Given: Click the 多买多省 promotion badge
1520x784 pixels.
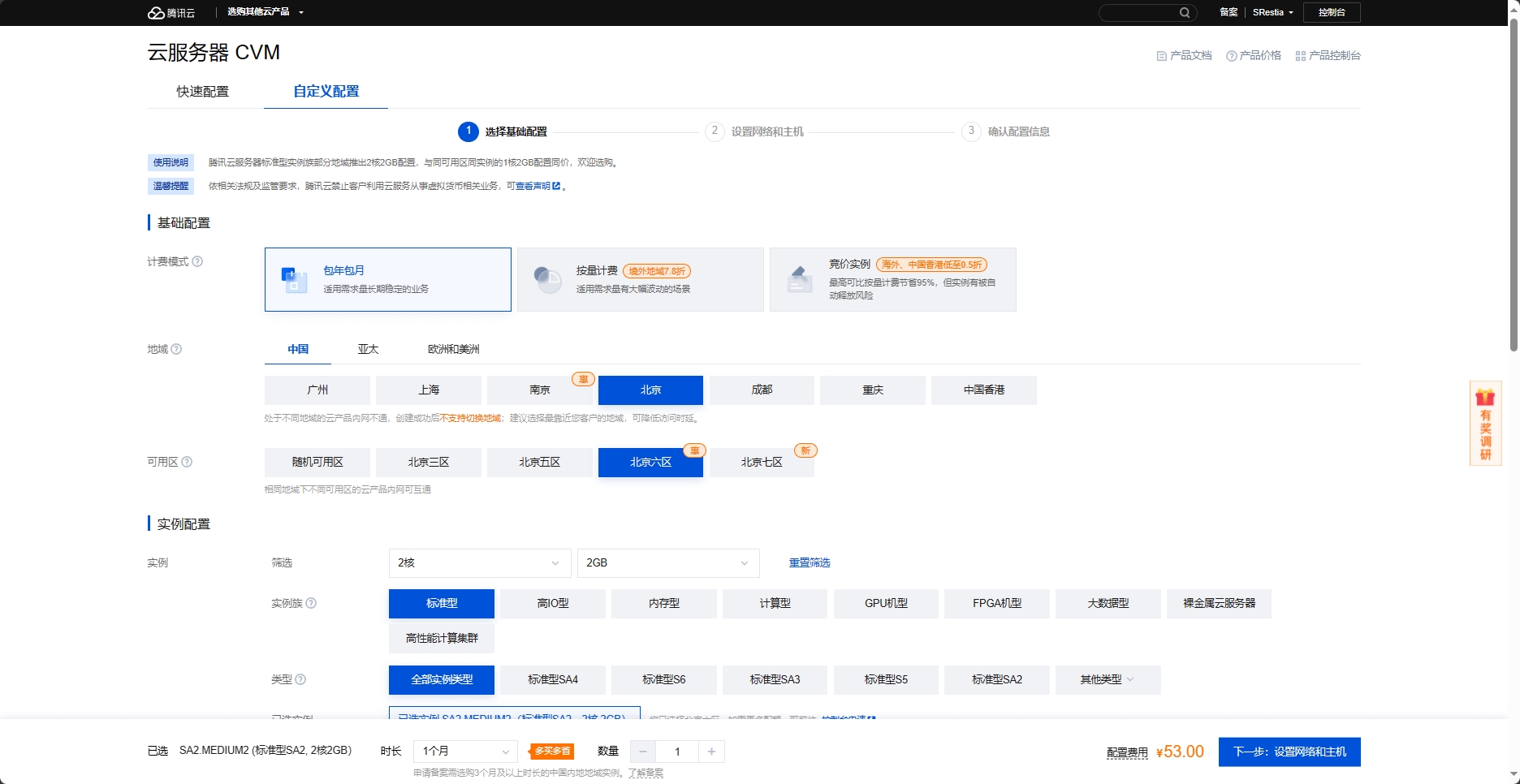Looking at the screenshot, I should coord(551,752).
